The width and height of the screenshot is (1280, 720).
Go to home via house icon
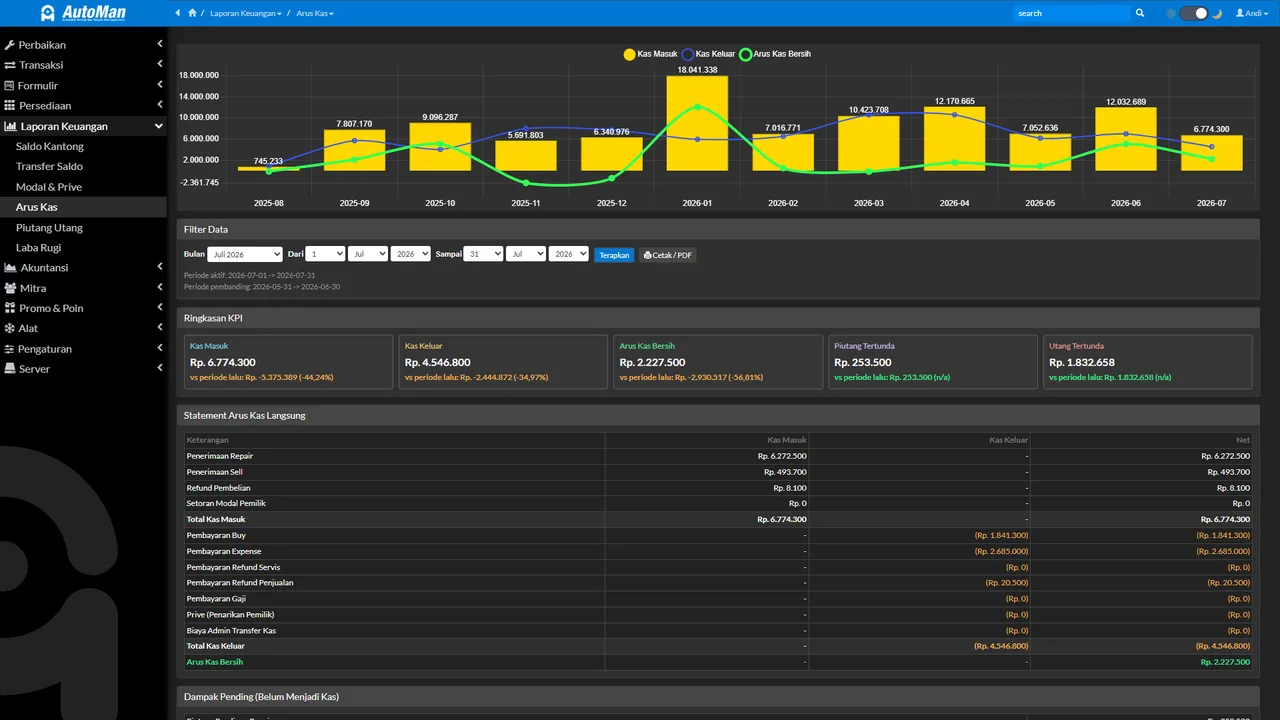192,13
